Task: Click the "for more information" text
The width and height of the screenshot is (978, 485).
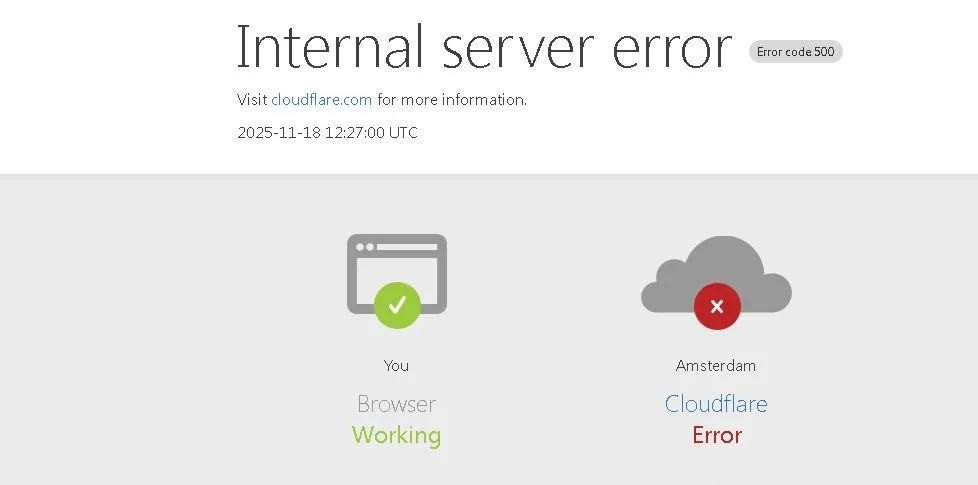Action: 451,100
